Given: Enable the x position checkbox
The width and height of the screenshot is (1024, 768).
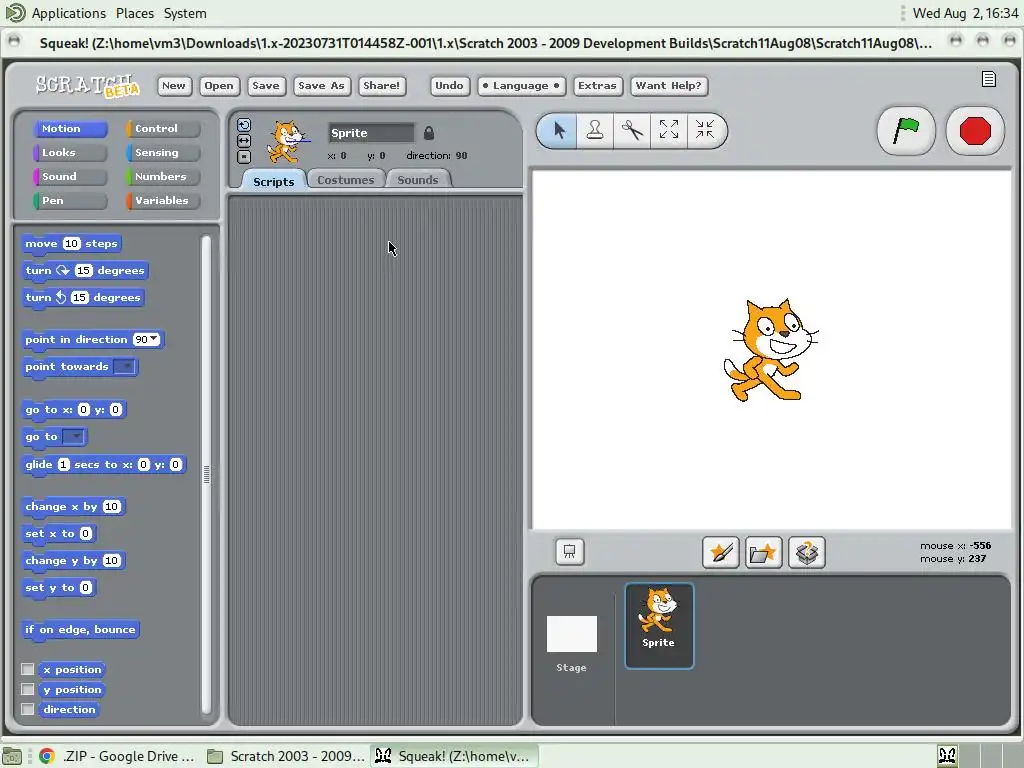Looking at the screenshot, I should 27,669.
